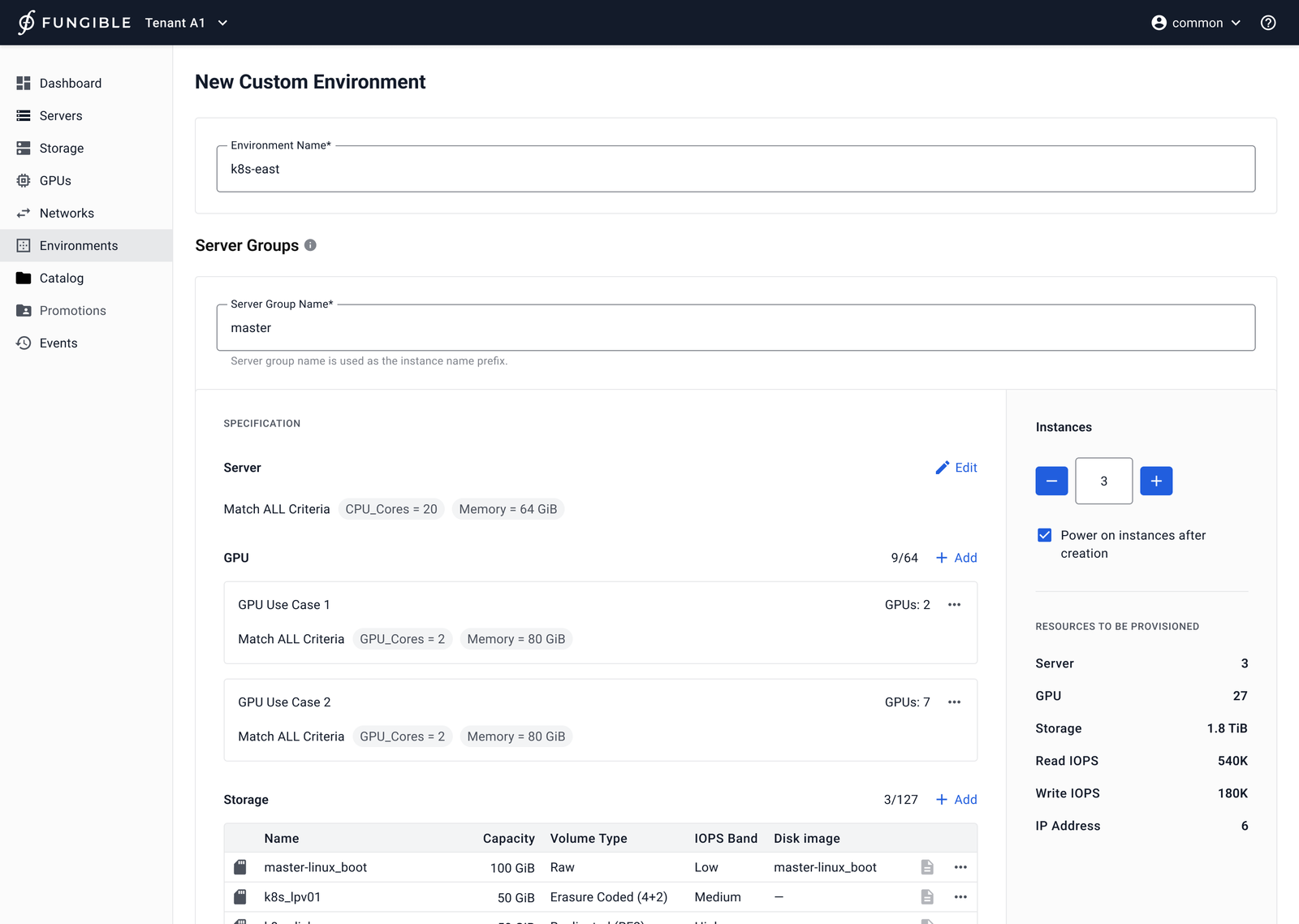Click the Environment Name input field
The image size is (1299, 924).
[735, 169]
